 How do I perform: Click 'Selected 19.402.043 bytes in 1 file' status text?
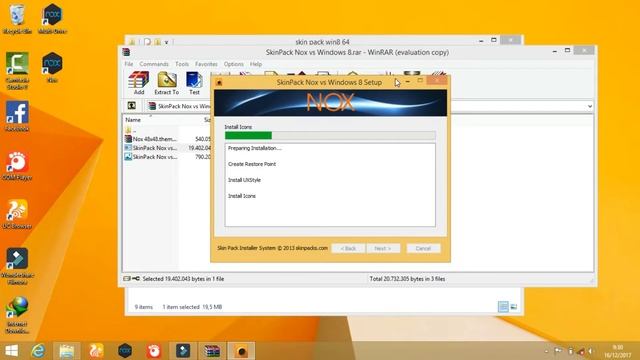tap(183, 279)
